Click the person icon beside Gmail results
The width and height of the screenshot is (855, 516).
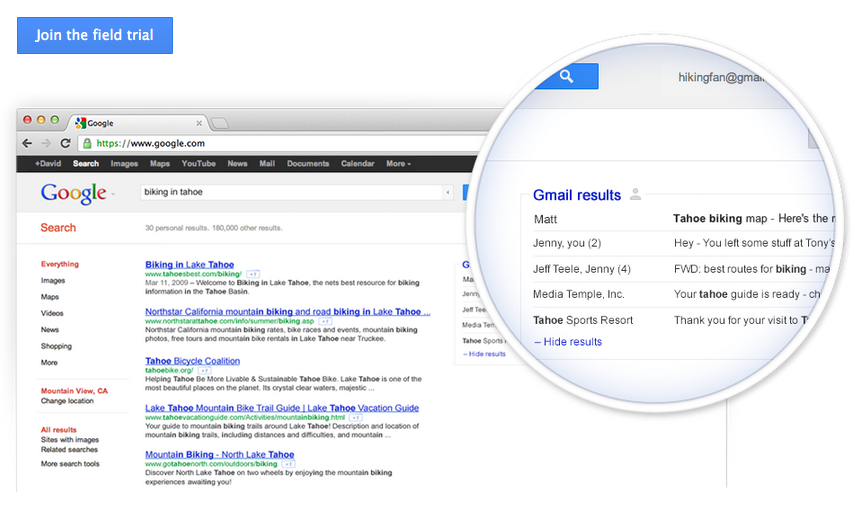[x=635, y=195]
